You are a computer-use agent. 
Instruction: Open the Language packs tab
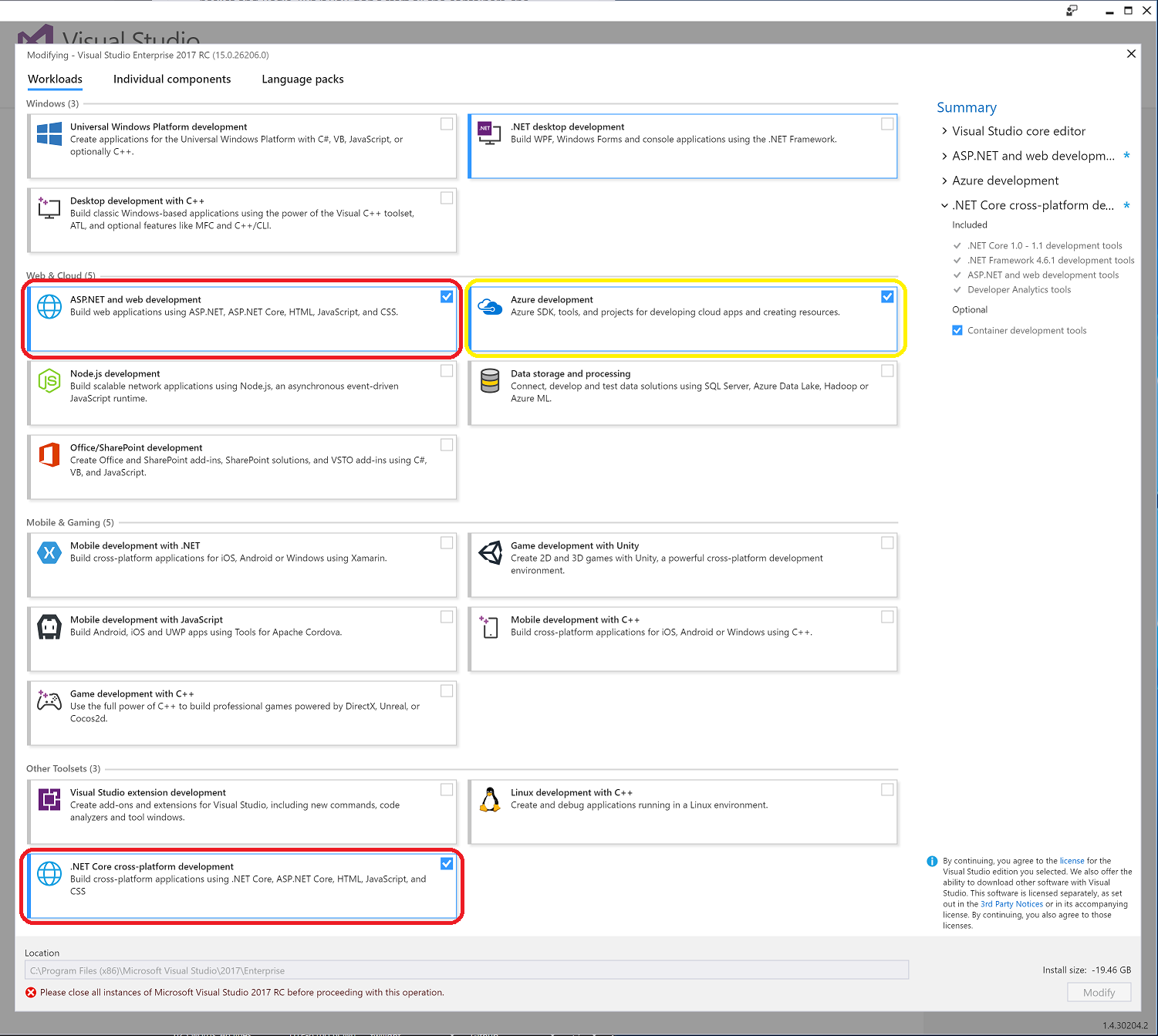(x=302, y=79)
